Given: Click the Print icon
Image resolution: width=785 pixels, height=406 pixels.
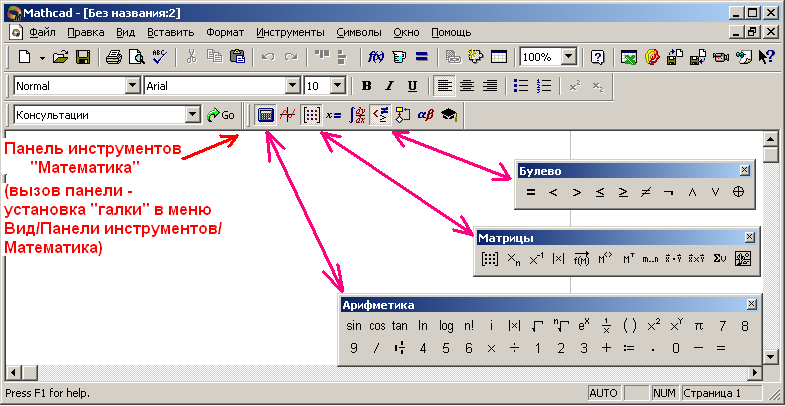Looking at the screenshot, I should [114, 57].
